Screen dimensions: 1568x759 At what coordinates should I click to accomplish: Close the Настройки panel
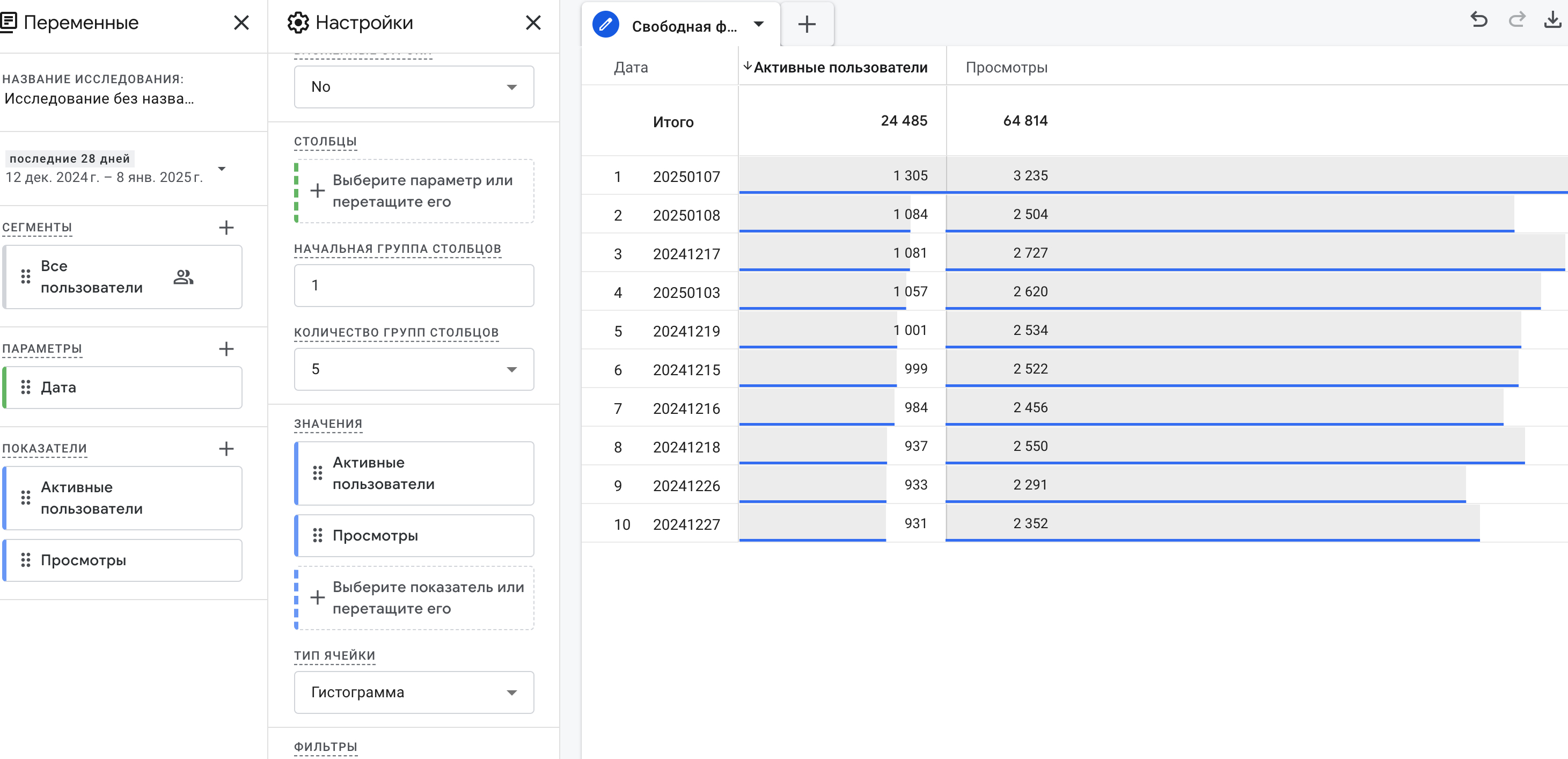533,23
